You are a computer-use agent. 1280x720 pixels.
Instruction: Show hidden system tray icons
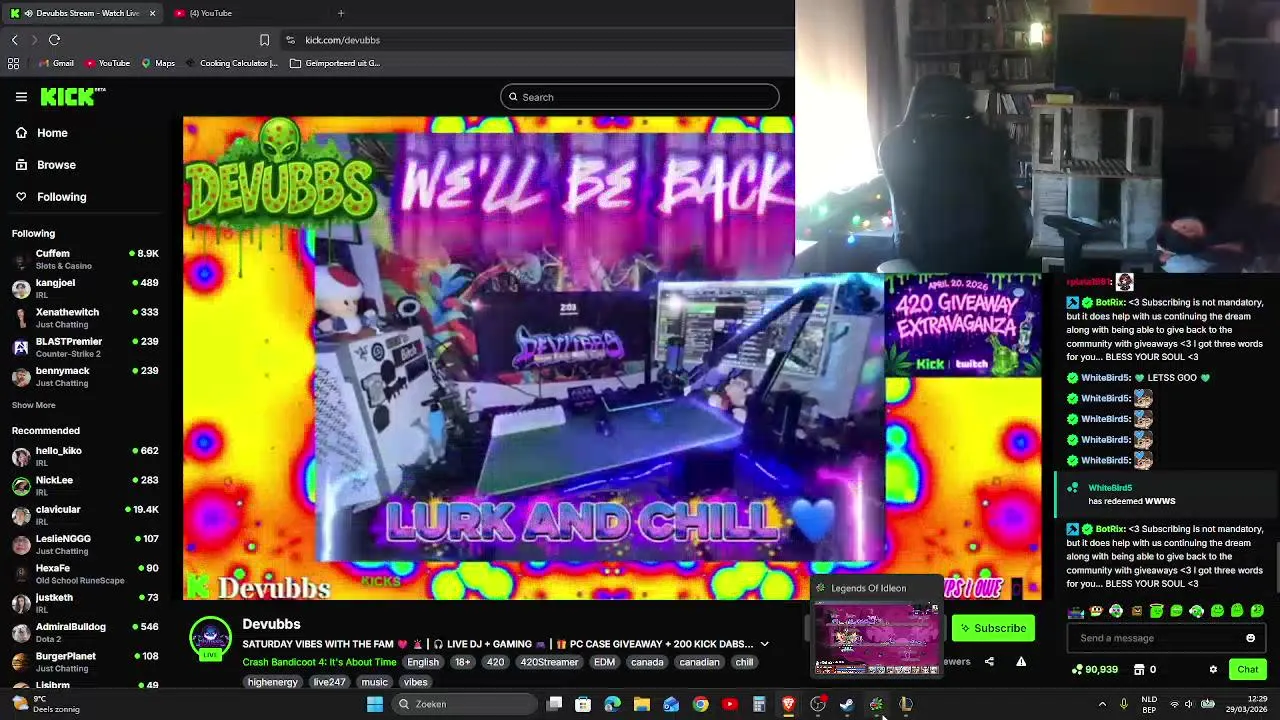[1102, 704]
